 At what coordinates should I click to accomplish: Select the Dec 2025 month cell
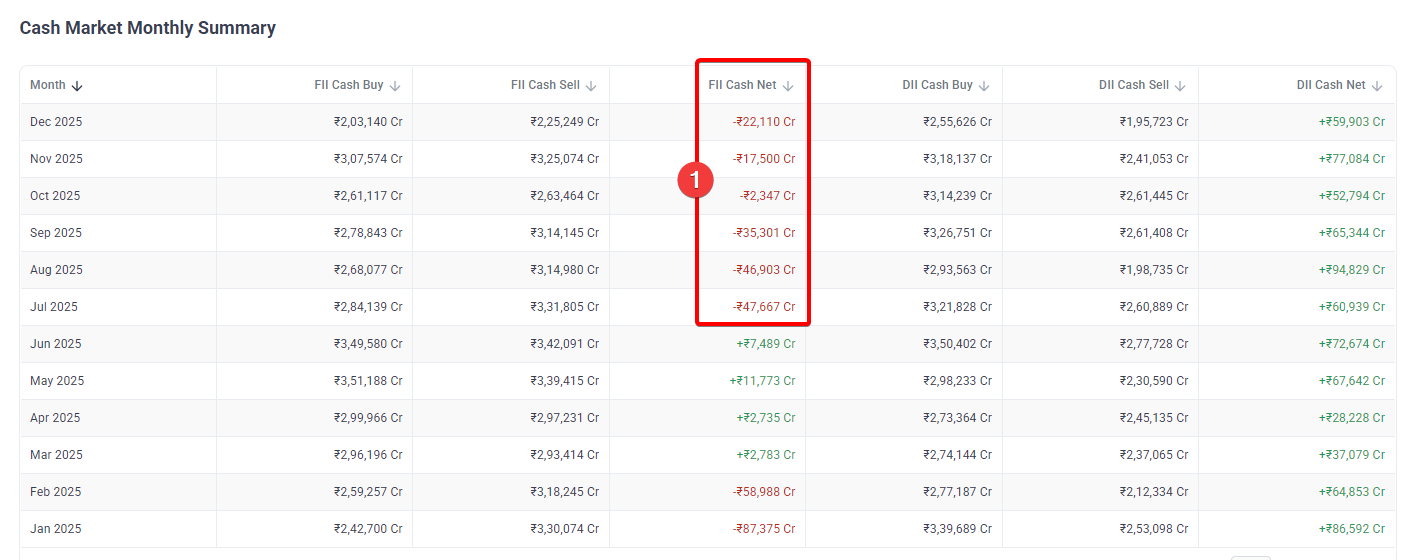pos(56,122)
